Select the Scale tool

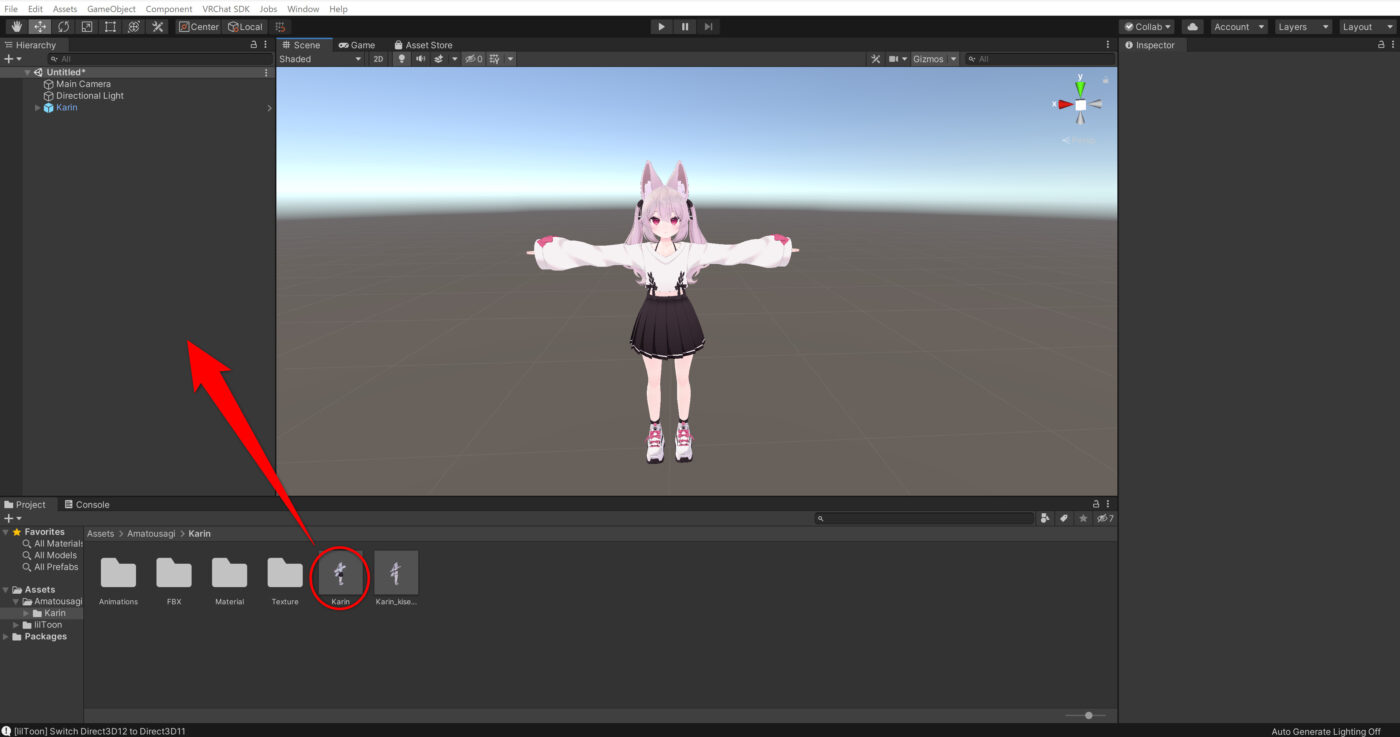pos(87,27)
